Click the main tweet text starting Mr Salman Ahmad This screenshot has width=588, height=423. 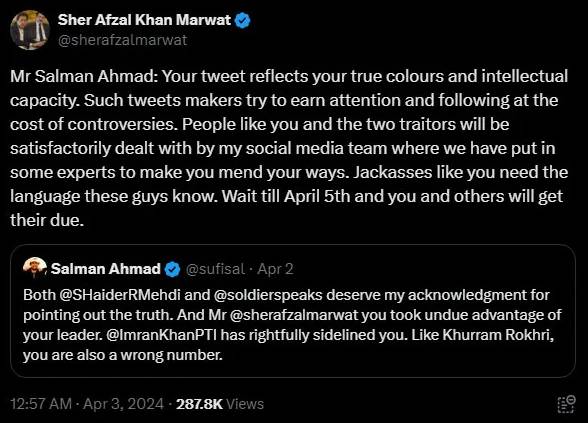coord(289,148)
